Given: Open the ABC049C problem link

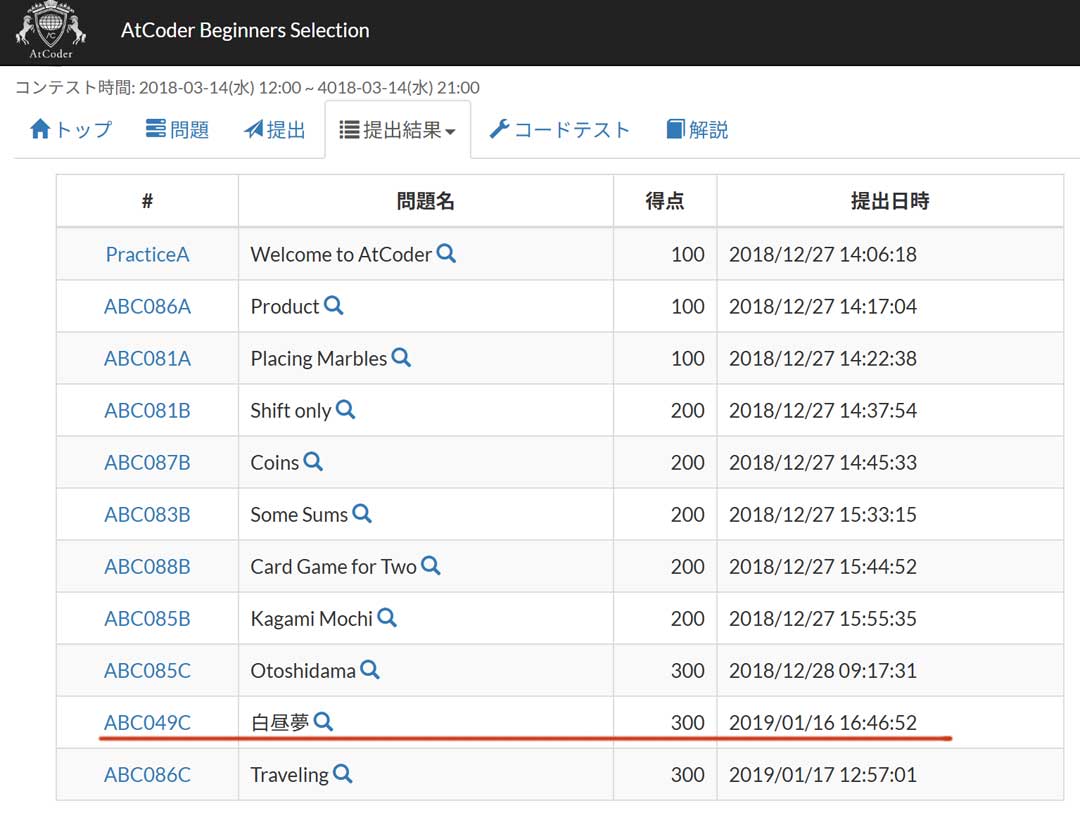Looking at the screenshot, I should coord(147,722).
